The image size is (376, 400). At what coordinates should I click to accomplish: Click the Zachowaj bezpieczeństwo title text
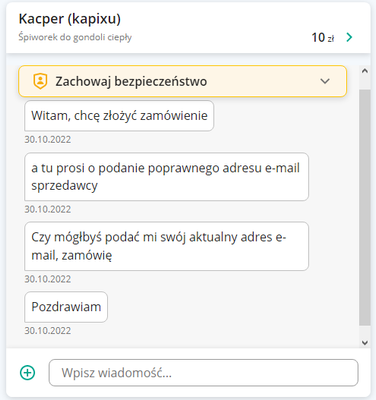click(x=131, y=82)
